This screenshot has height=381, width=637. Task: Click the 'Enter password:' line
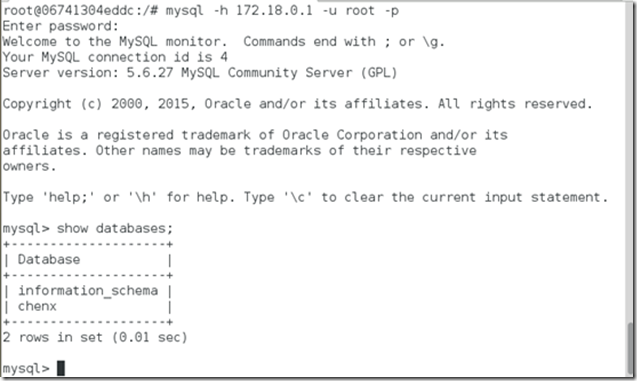[x=61, y=26]
